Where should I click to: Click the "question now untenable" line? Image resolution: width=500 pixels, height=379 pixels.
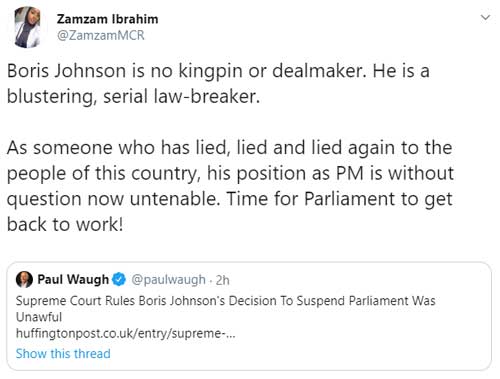(x=230, y=199)
